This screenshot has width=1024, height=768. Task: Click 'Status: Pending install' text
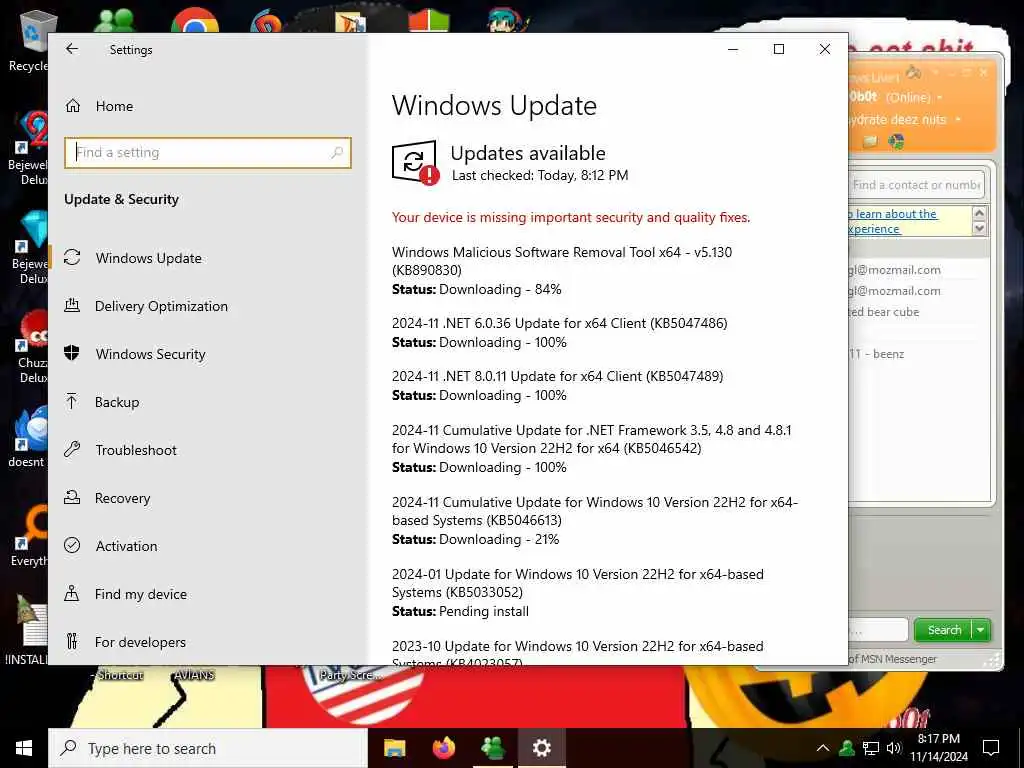tap(460, 611)
